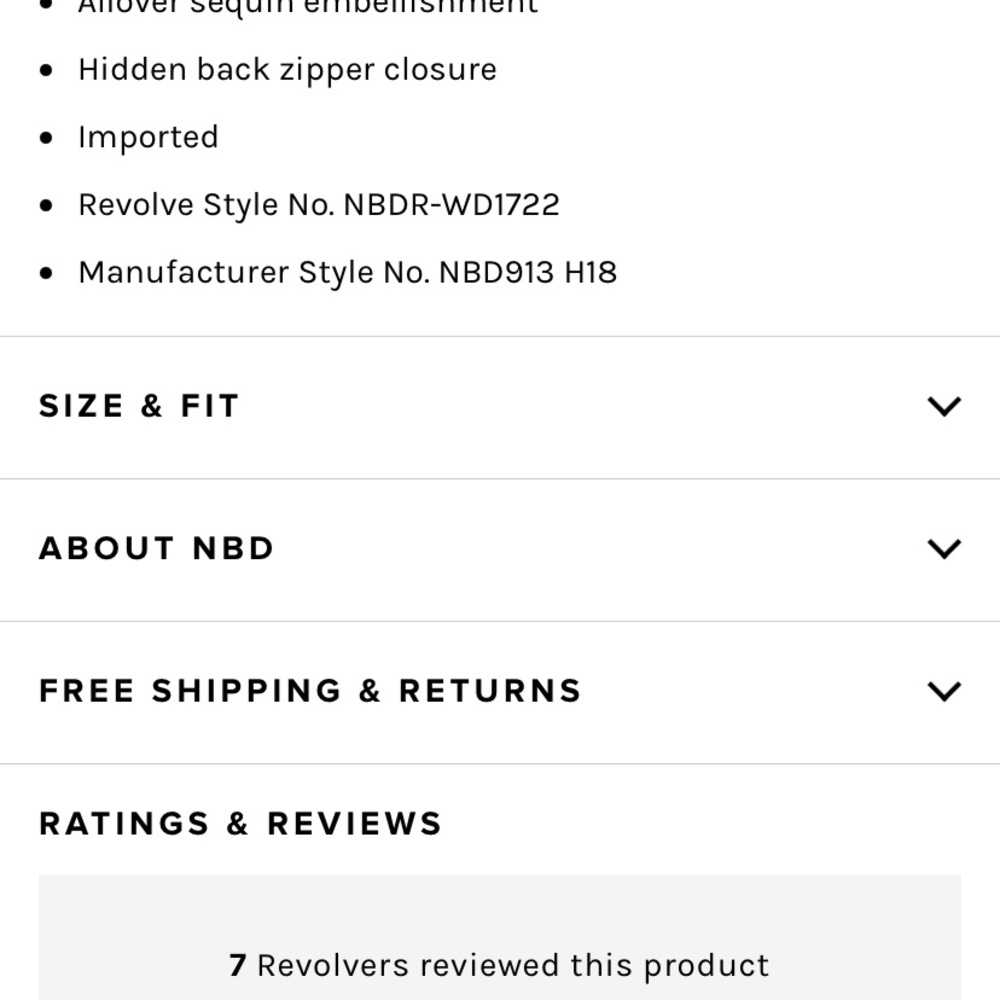Open Free Shipping & Returns chevron arrow
The height and width of the screenshot is (1000, 1000).
(944, 691)
